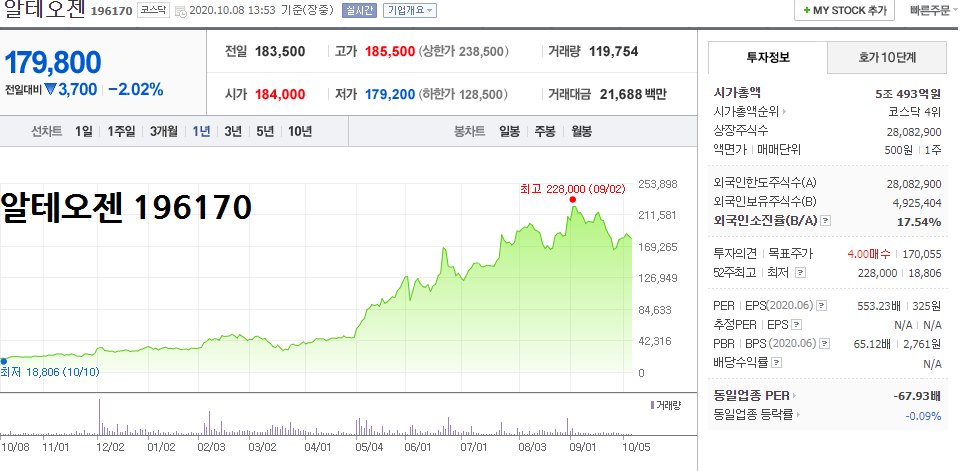
Task: Click help icon next to 외국인소진율(B/A)
Action: click(x=825, y=221)
